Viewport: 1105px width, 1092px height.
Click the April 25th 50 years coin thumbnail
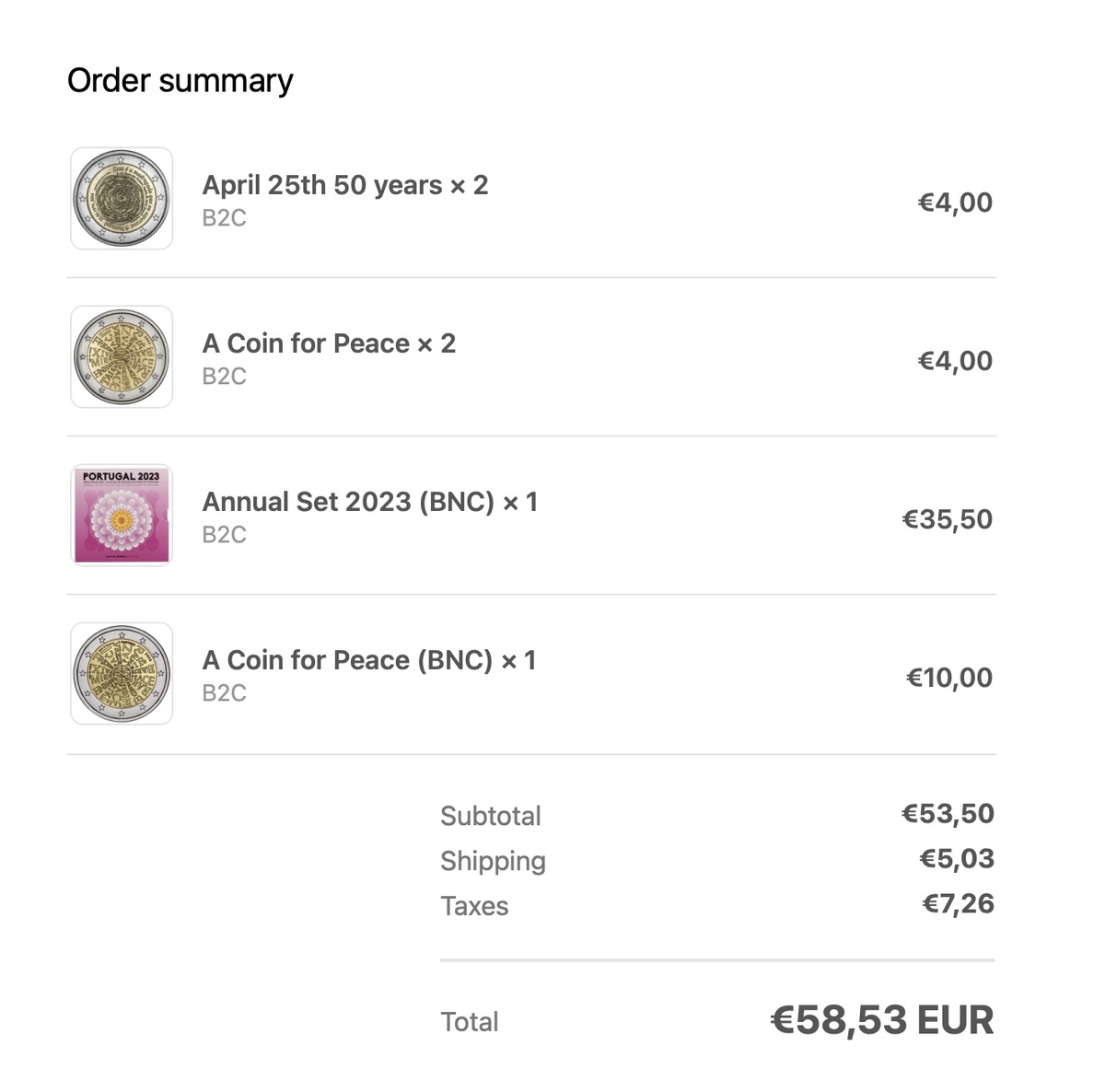pos(122,199)
